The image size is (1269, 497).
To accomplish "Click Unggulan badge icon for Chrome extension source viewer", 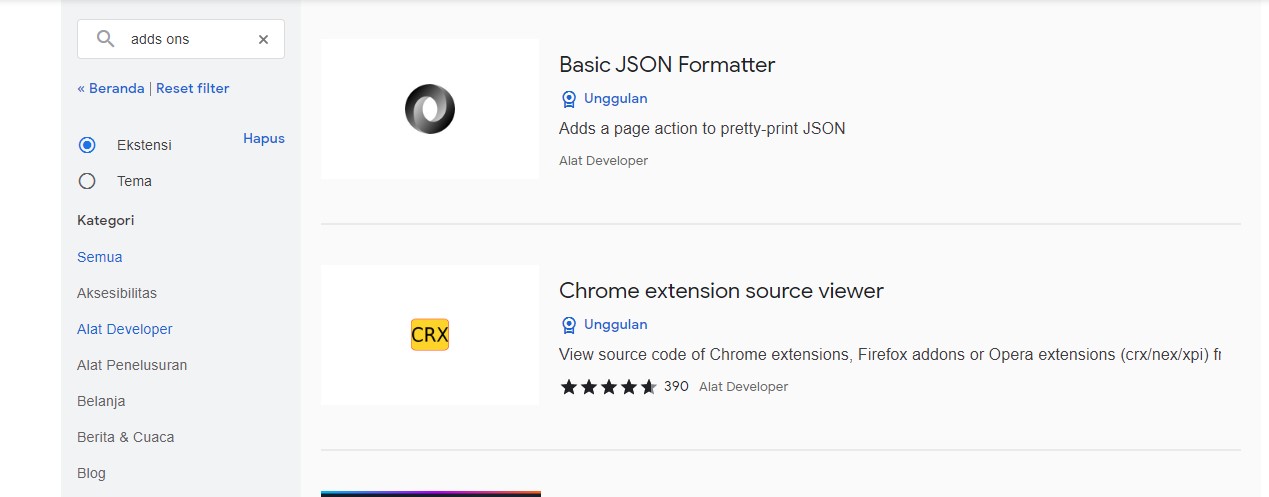I will coord(569,325).
